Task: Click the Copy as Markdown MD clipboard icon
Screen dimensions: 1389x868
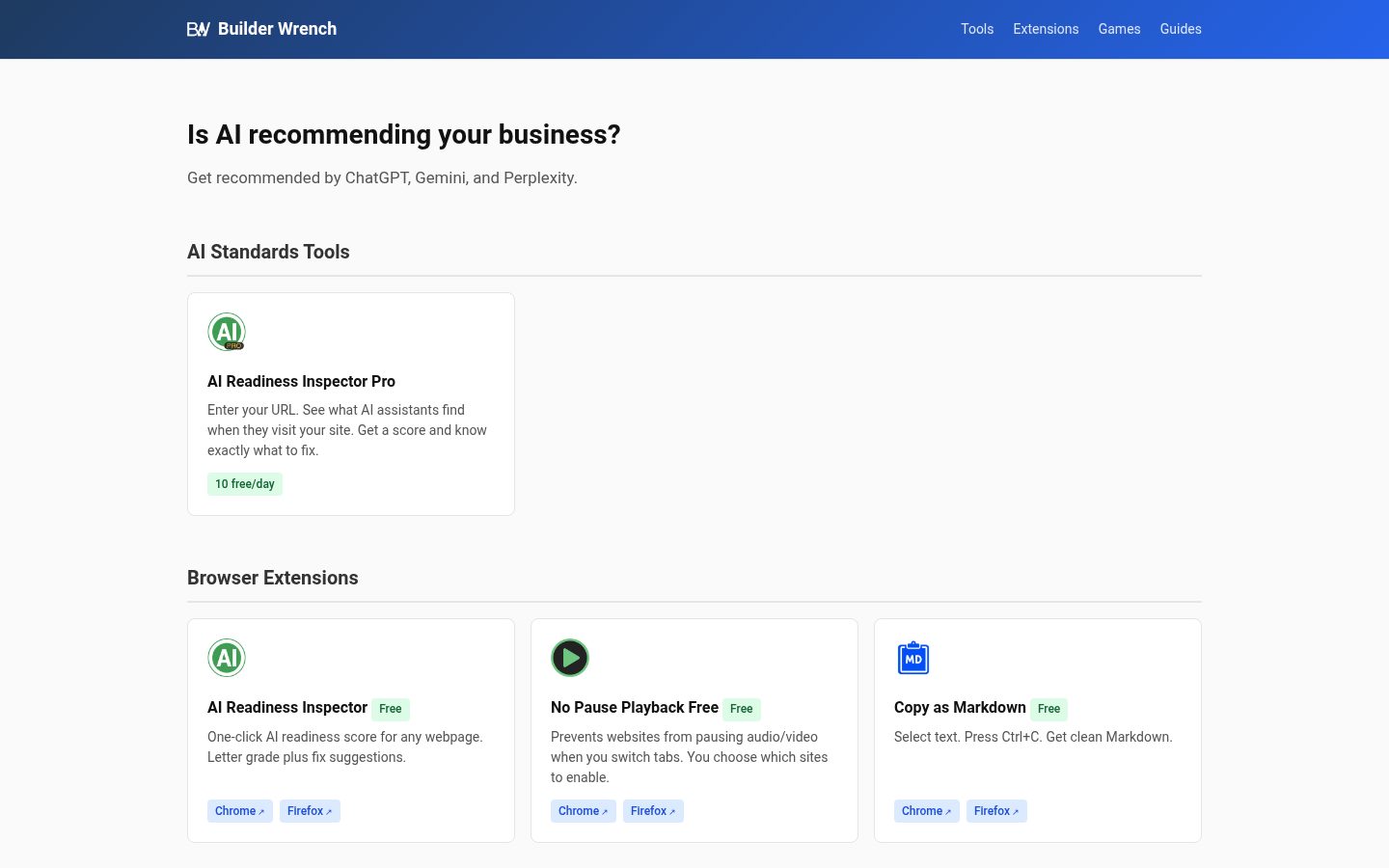Action: point(913,658)
